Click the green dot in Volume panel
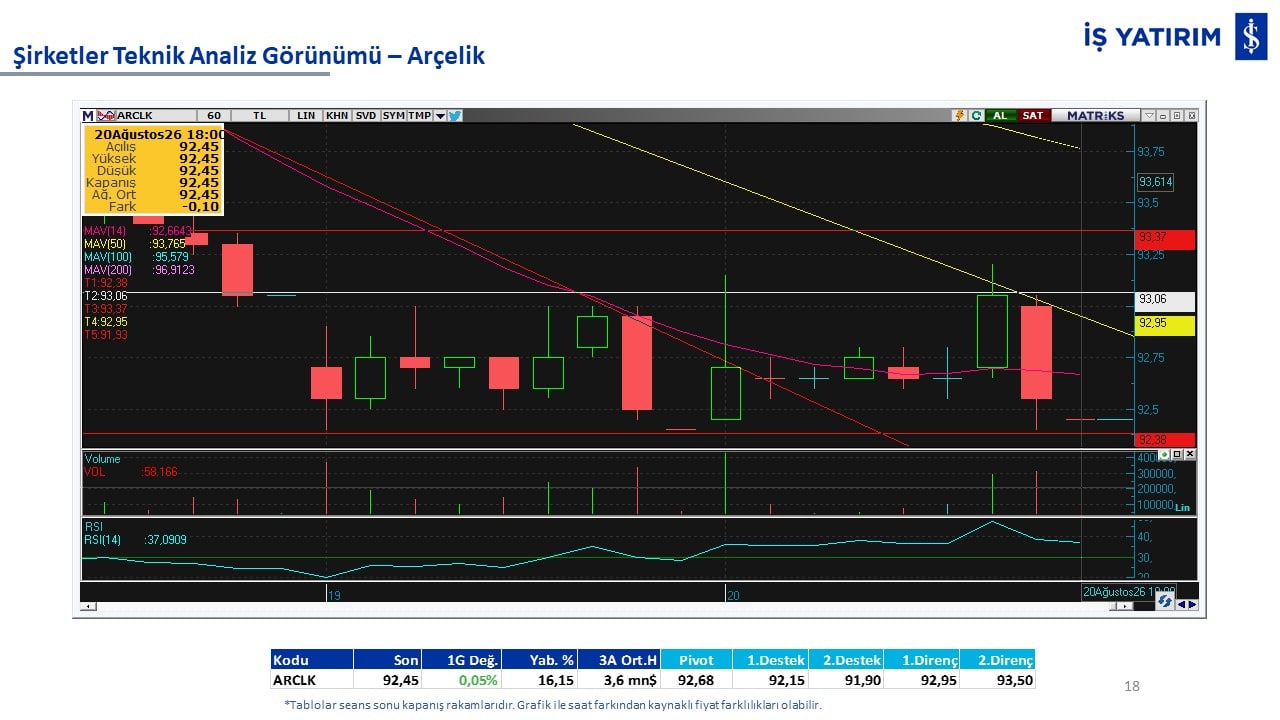 click(x=1164, y=454)
